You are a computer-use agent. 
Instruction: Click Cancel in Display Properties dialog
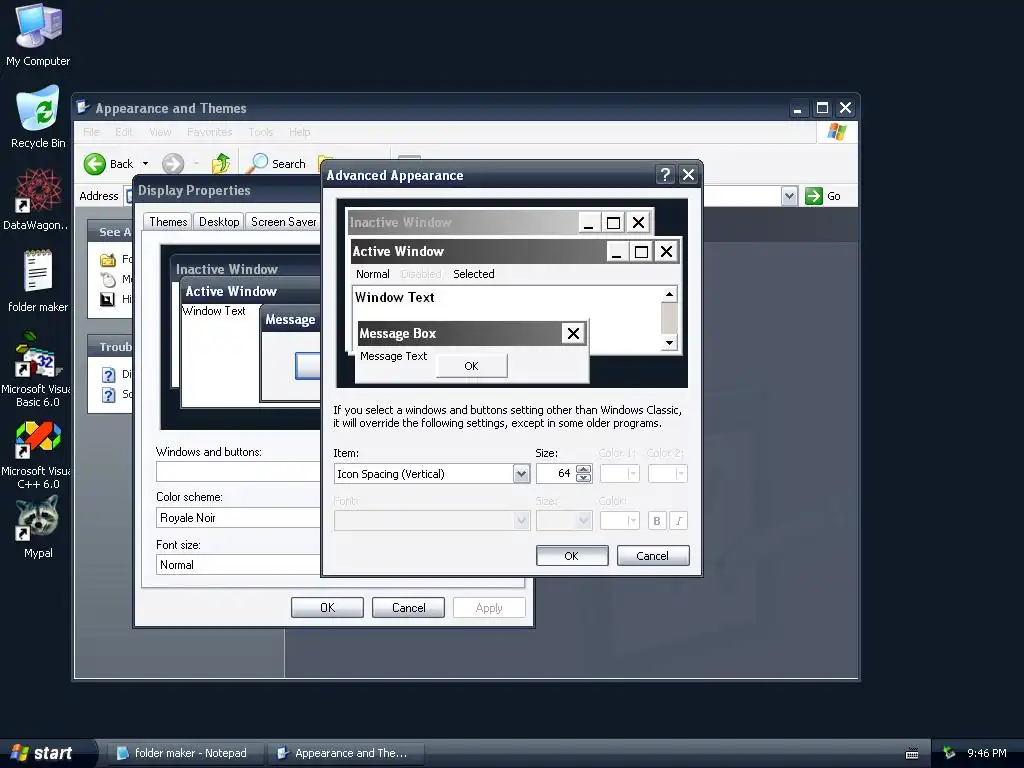click(408, 608)
